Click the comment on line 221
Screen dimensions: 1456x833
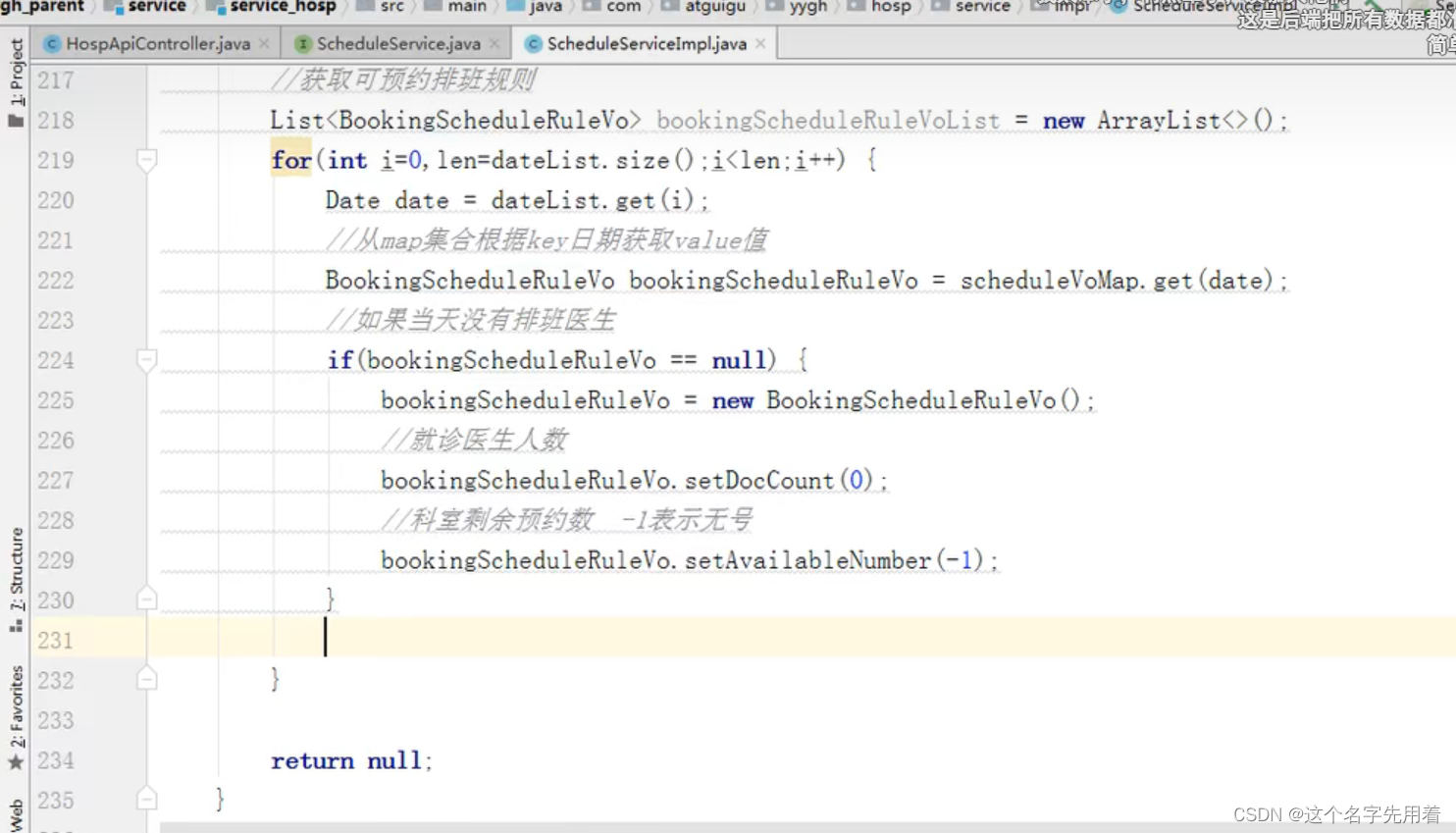[x=546, y=239]
